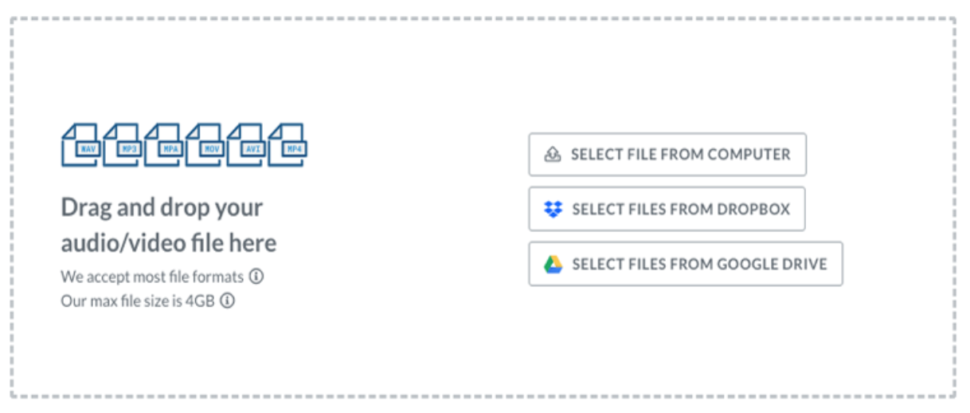Click the WAV file format icon
The width and height of the screenshot is (970, 413).
[x=80, y=145]
